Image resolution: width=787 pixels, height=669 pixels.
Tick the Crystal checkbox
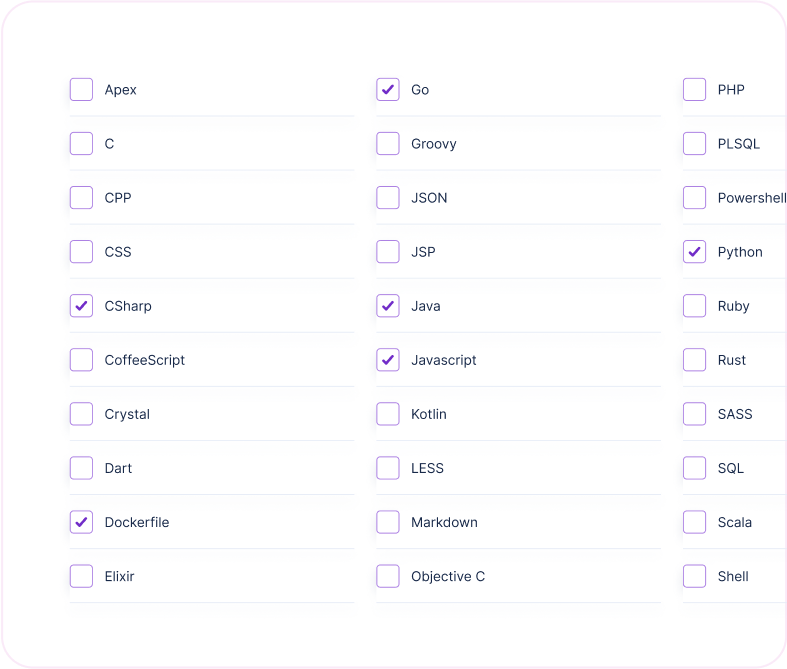(82, 414)
